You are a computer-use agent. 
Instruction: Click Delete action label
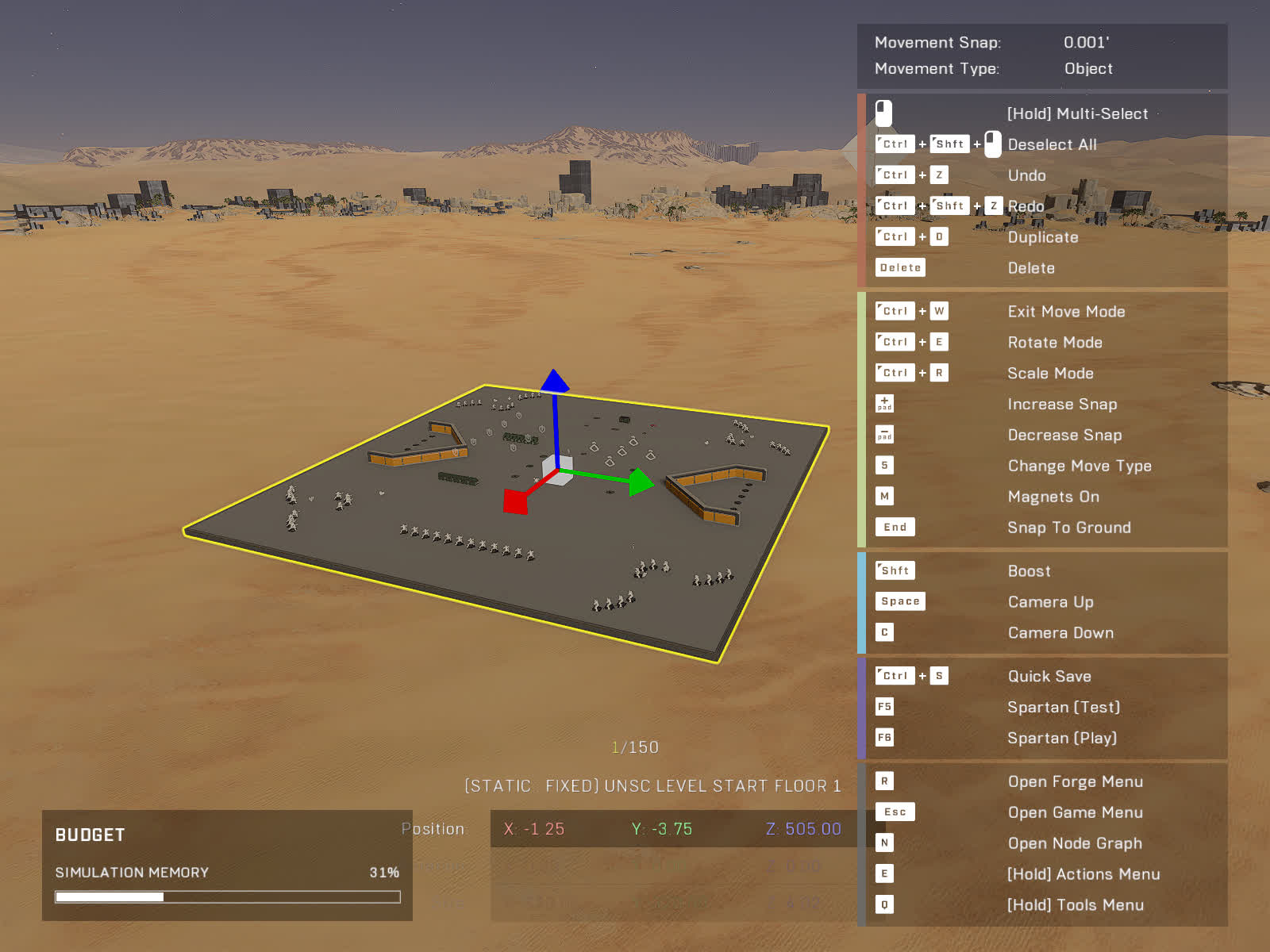[x=1031, y=268]
